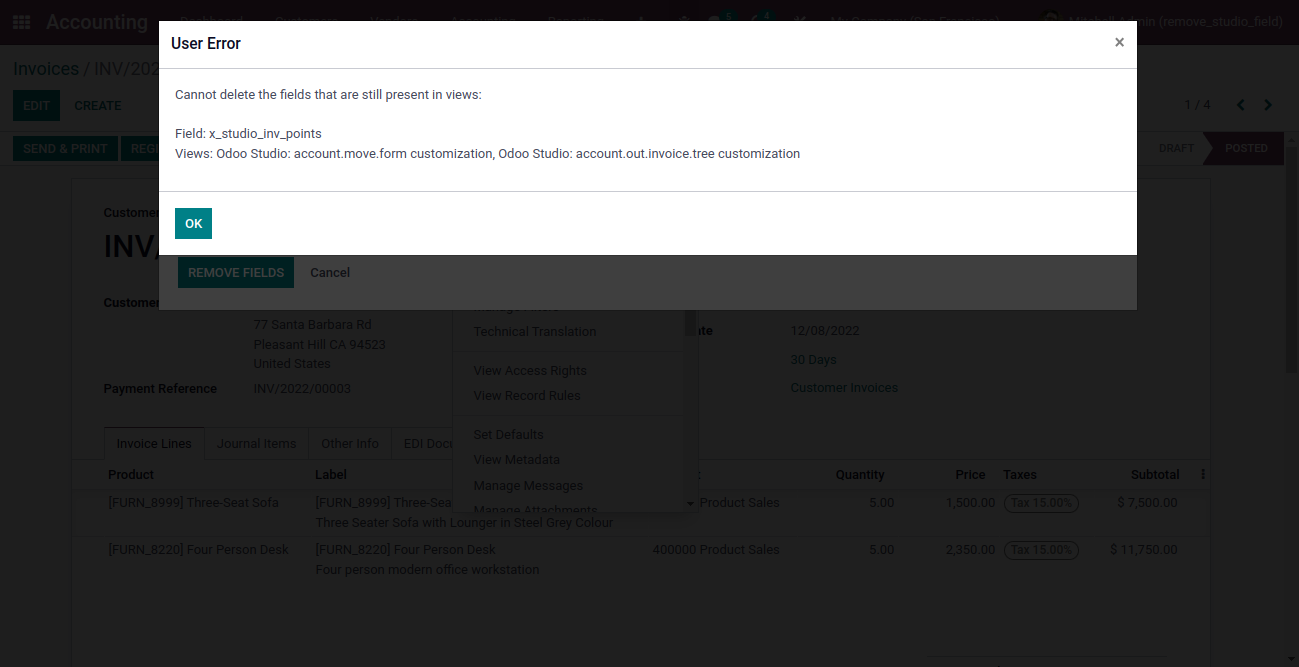The width and height of the screenshot is (1299, 667).
Task: Click the 1,500.00 price cell
Action: [x=970, y=502]
